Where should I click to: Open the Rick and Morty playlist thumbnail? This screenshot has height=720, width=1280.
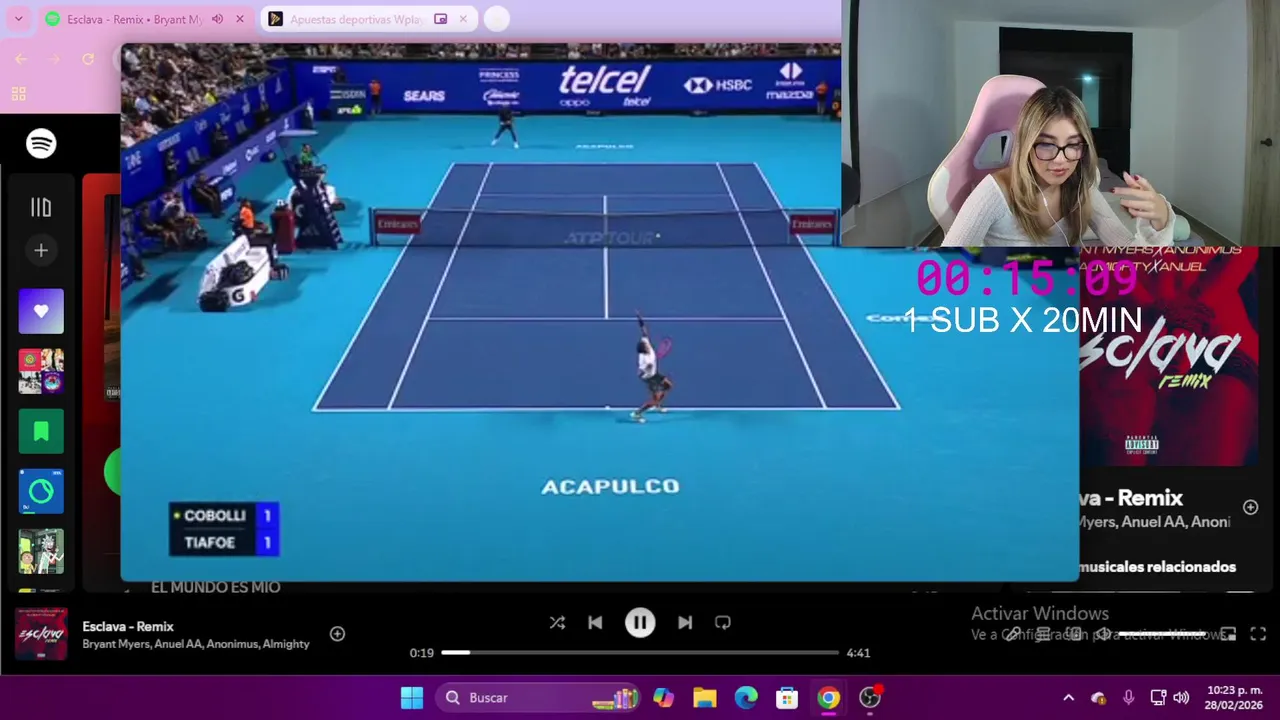(x=41, y=551)
